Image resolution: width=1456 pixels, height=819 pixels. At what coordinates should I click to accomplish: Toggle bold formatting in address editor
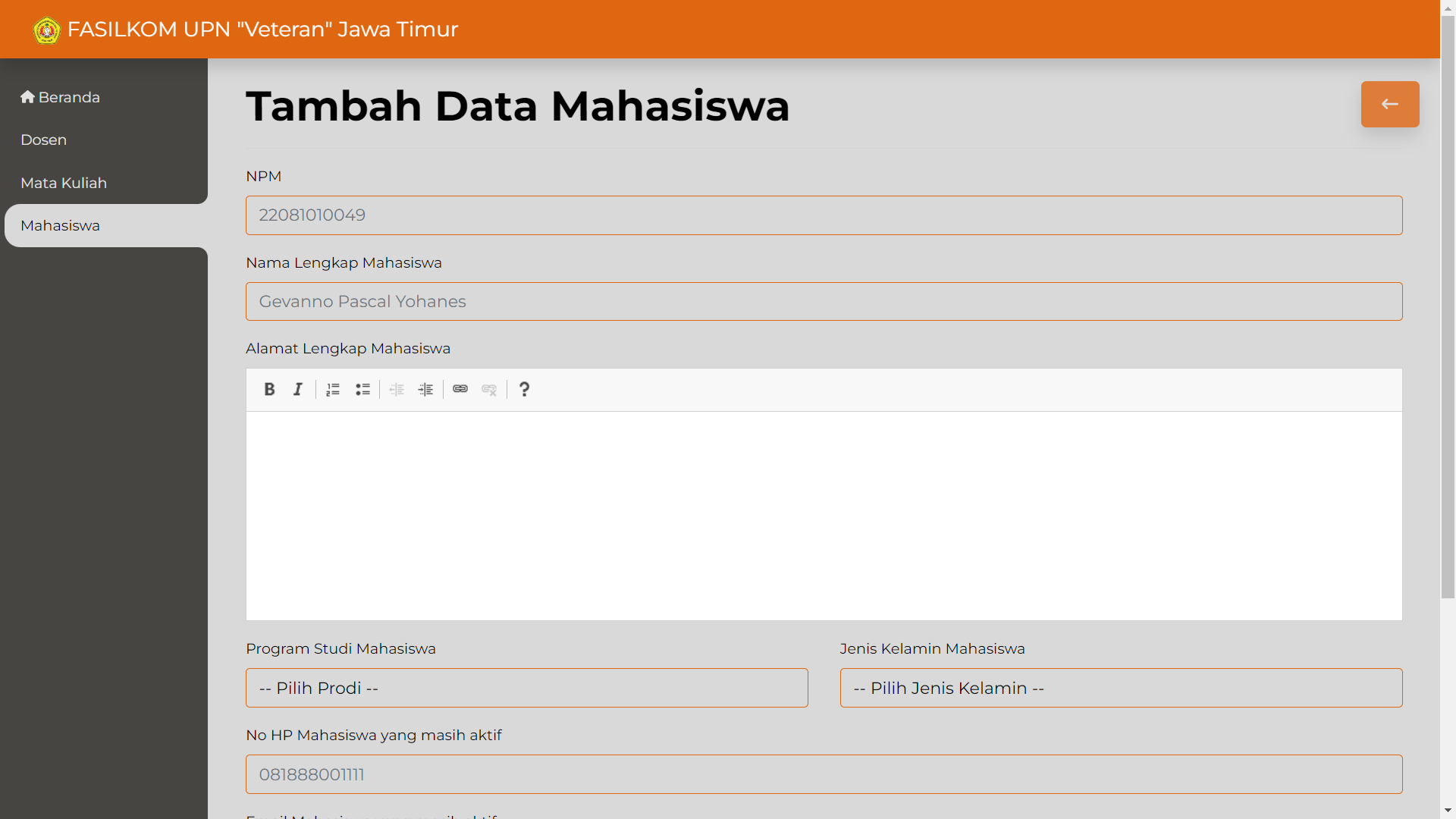(x=269, y=389)
